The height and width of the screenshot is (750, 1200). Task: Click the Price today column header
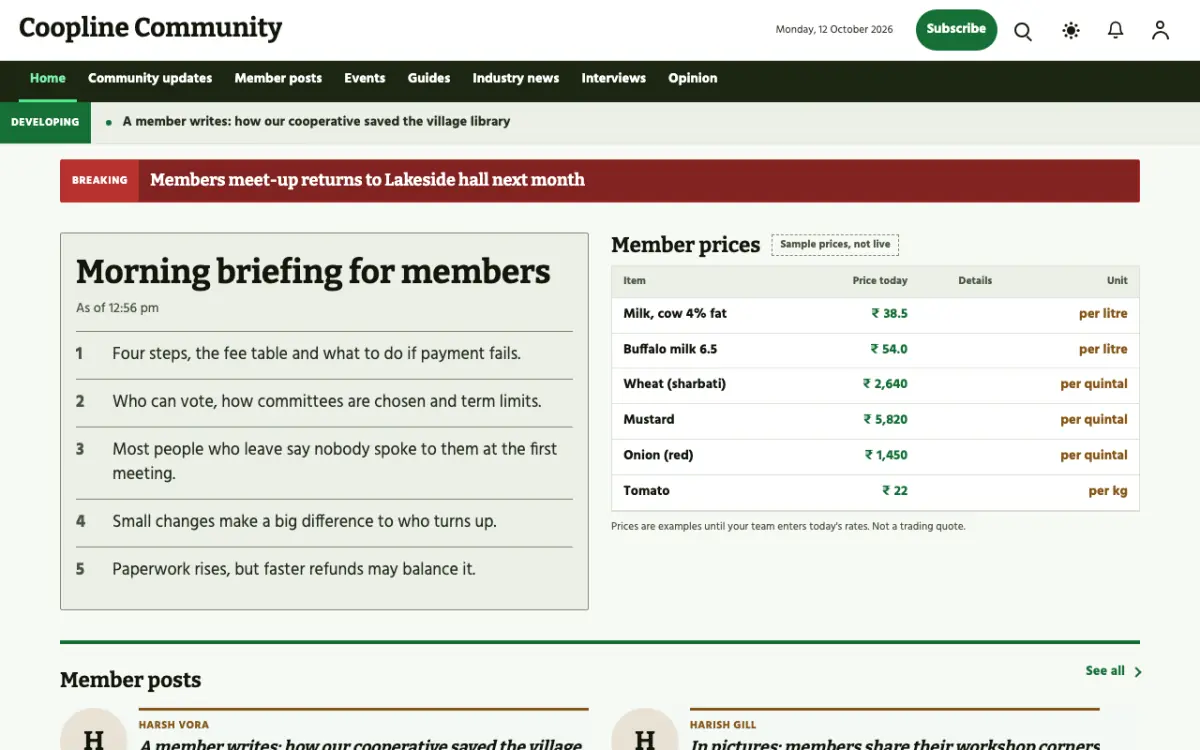pyautogui.click(x=880, y=281)
